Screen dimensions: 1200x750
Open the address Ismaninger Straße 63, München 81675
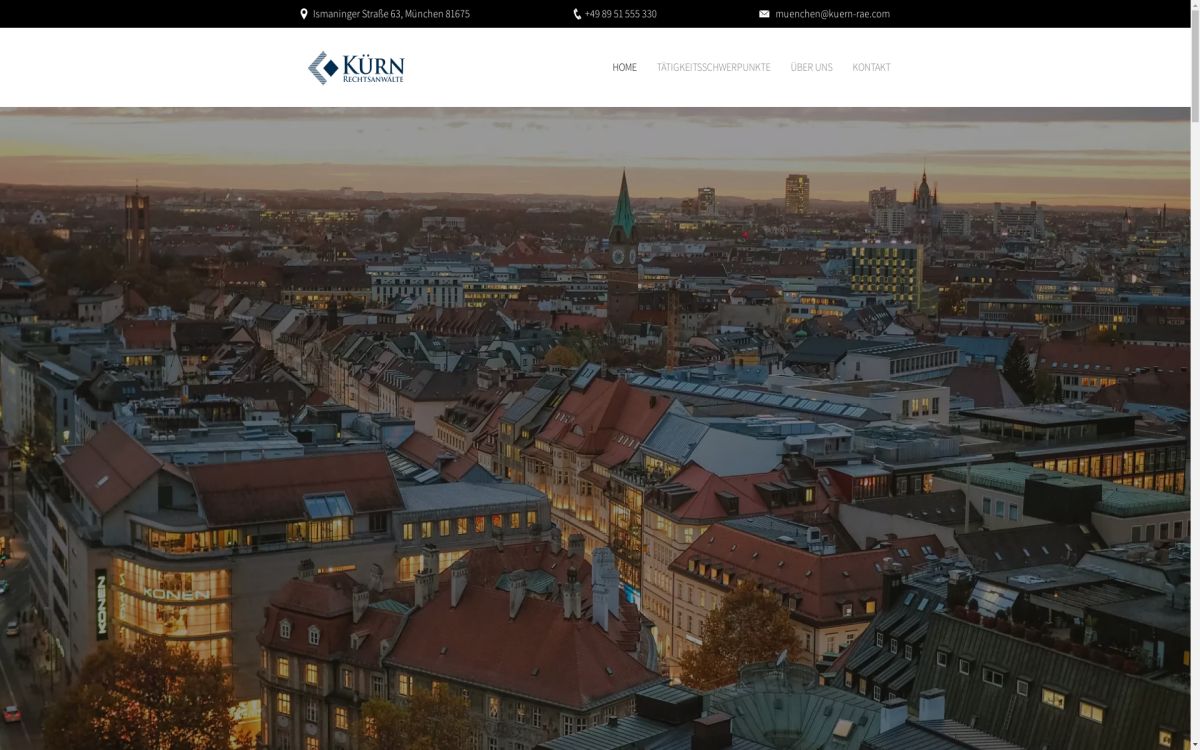coord(392,13)
